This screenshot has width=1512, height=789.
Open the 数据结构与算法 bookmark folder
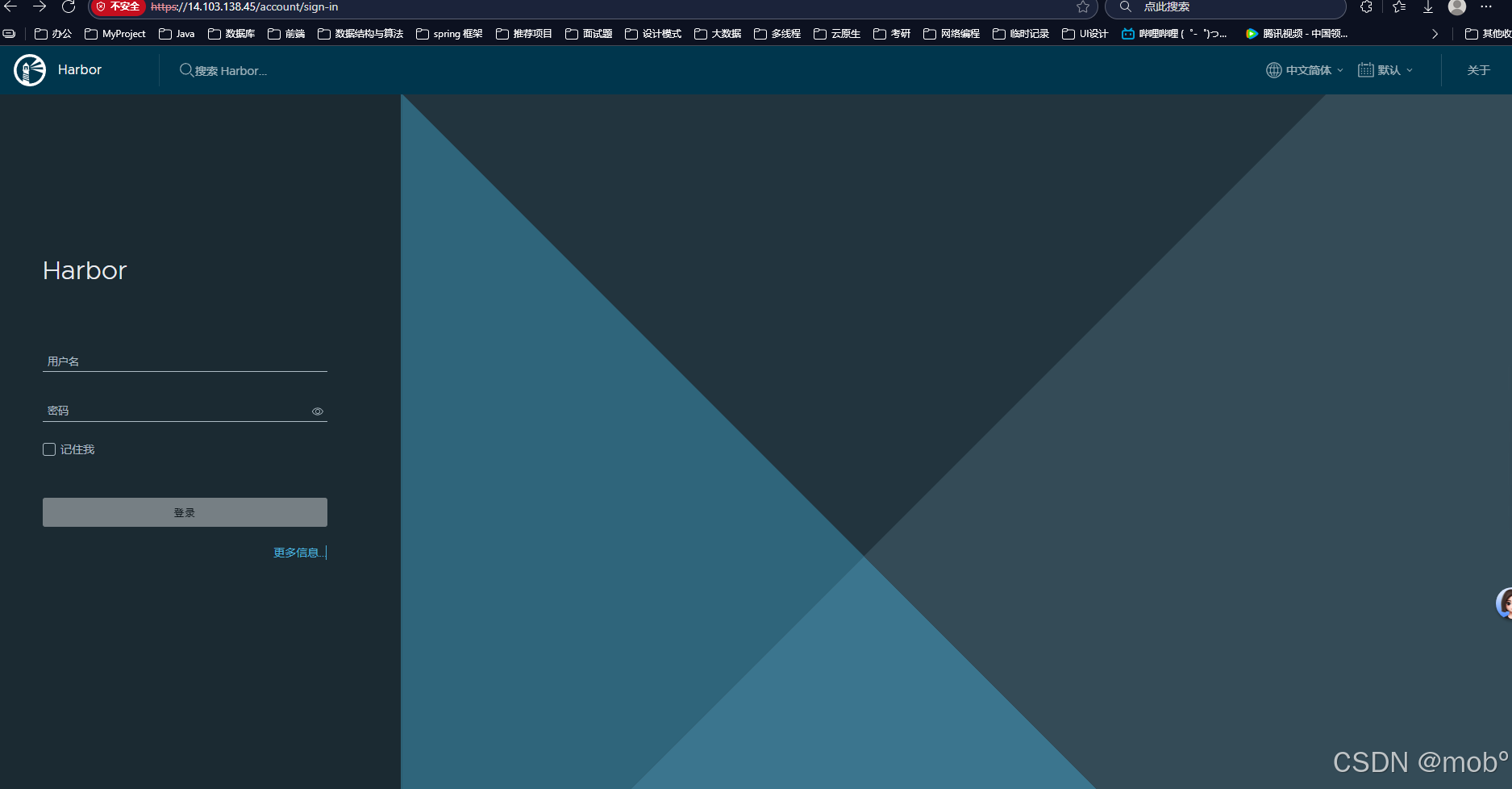360,34
